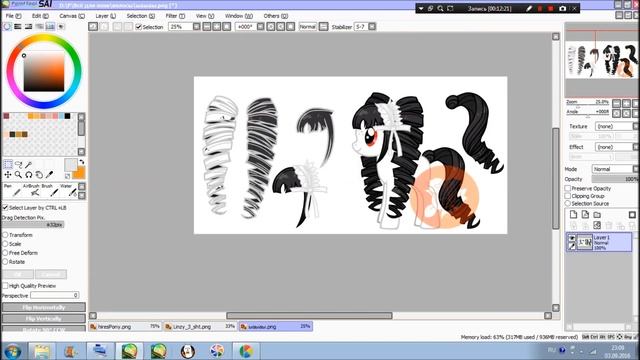Choose the Free Deform option

tap(5, 253)
